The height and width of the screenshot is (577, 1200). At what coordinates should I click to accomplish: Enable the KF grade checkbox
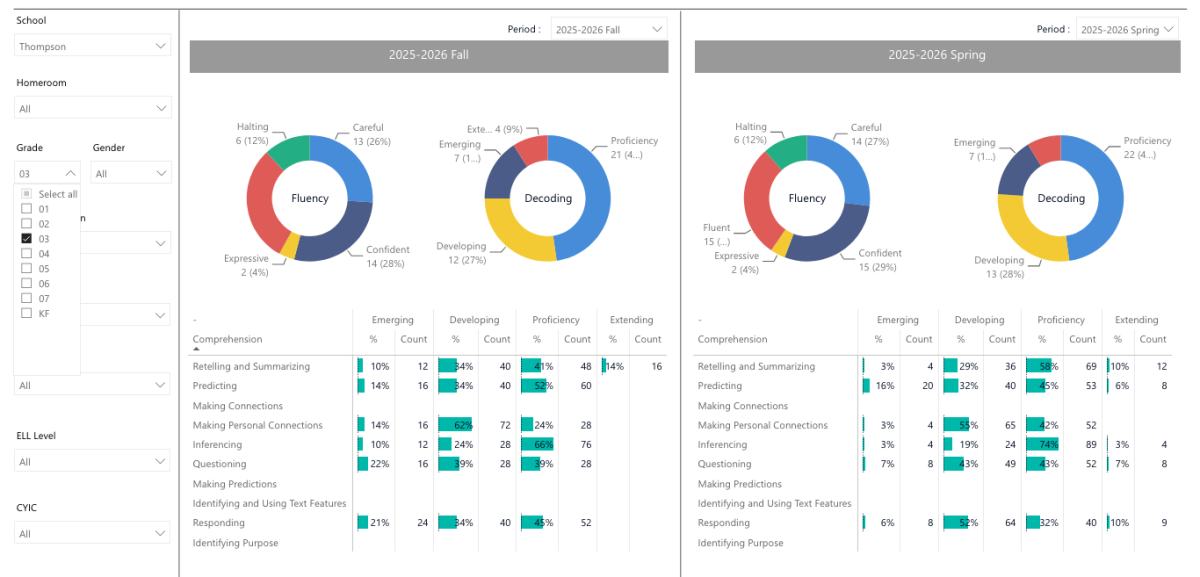26,314
